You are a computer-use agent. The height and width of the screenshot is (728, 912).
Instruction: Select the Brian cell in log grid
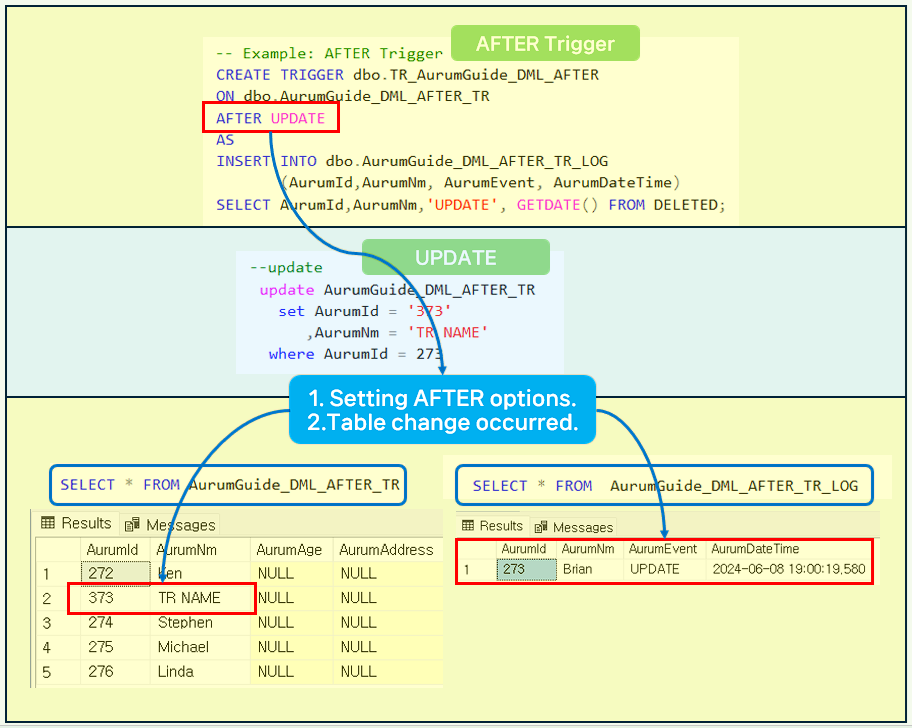click(x=590, y=569)
